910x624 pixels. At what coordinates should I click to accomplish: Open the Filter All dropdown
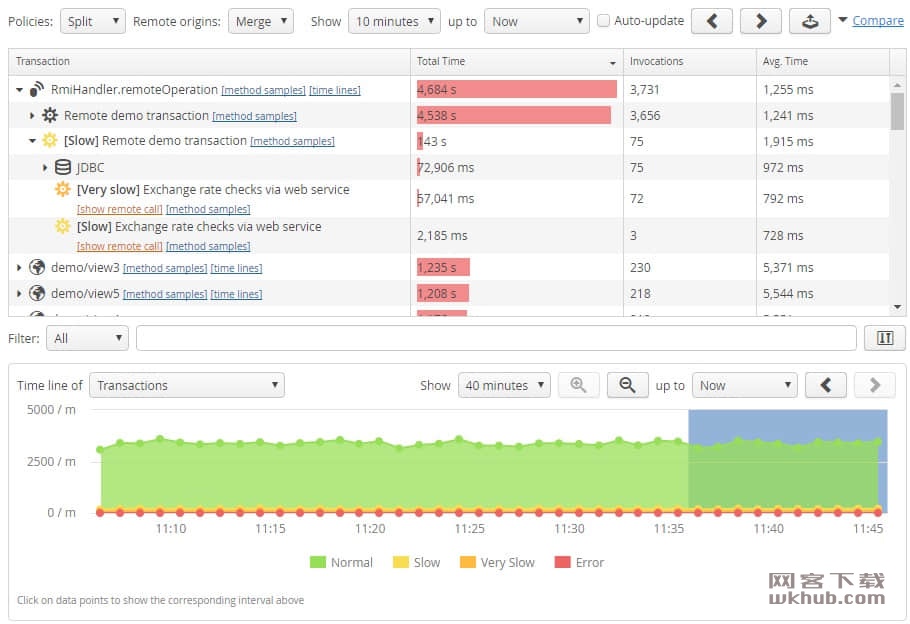87,338
